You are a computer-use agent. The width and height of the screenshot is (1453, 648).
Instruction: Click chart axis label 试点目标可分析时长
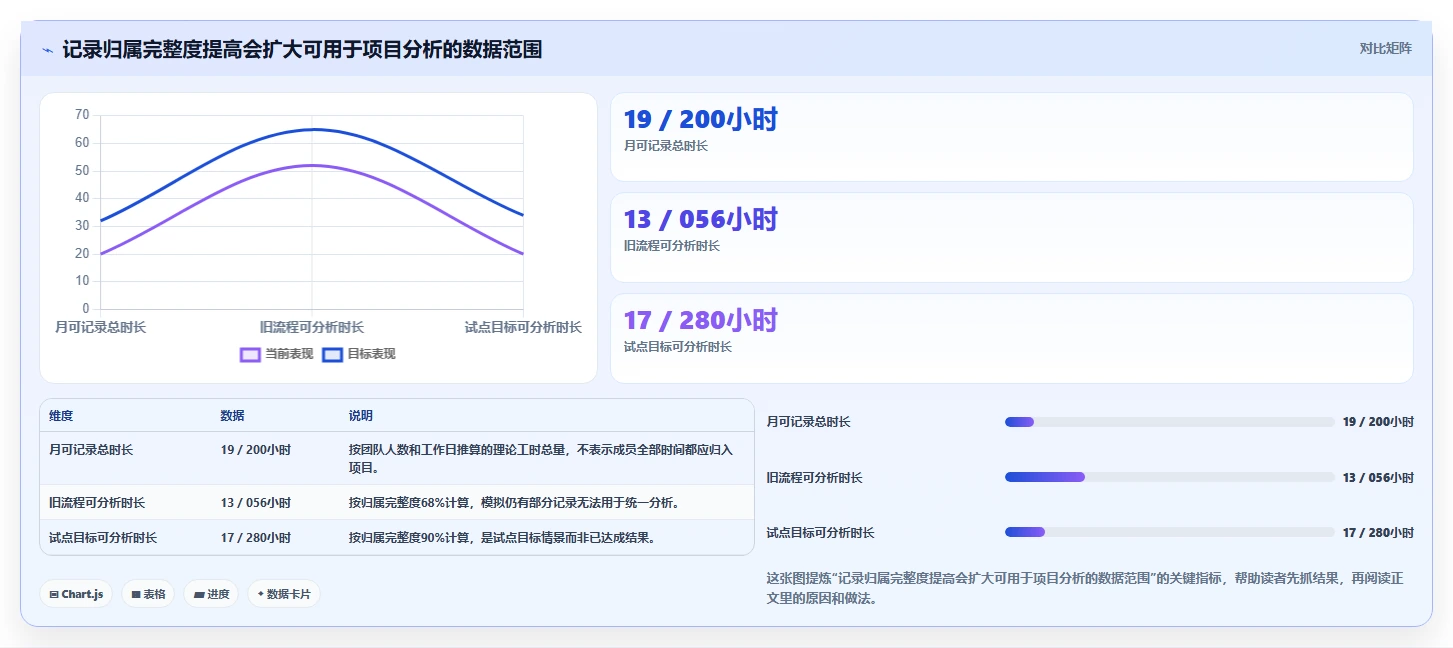(x=523, y=327)
